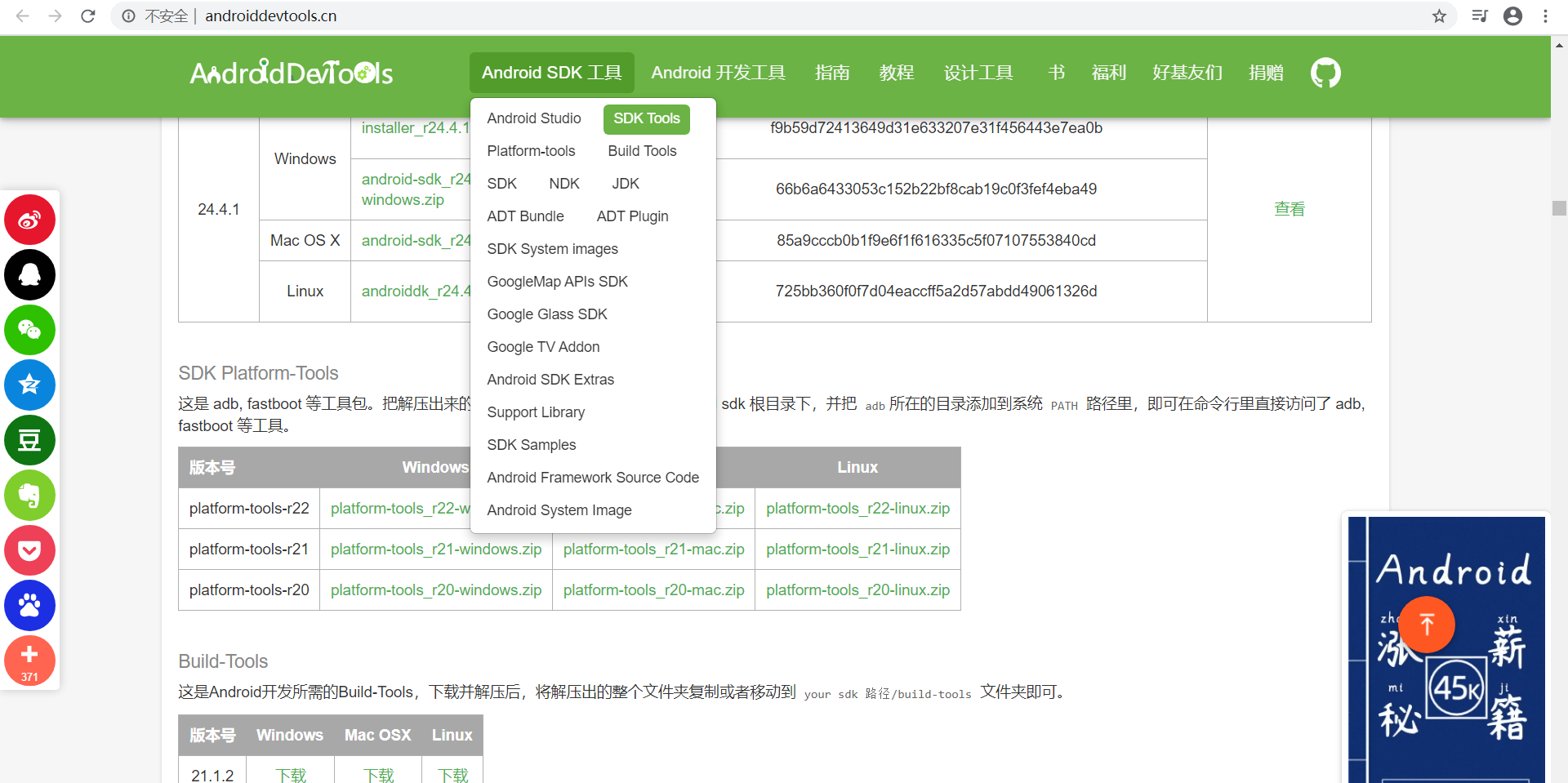Share via QQ from the sidebar
The image size is (1568, 783).
pos(29,275)
